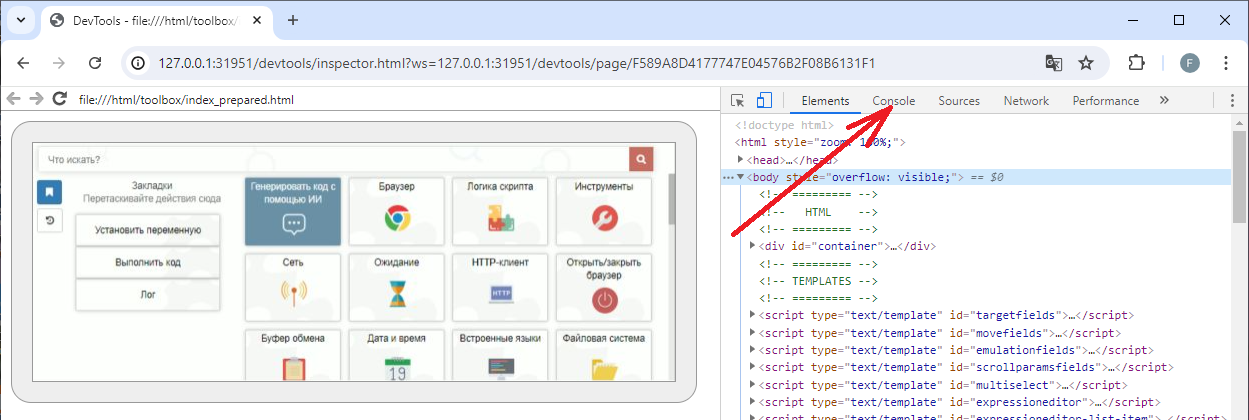The image size is (1249, 420).
Task: Open the HTTP-клиент tile
Action: [500, 285]
